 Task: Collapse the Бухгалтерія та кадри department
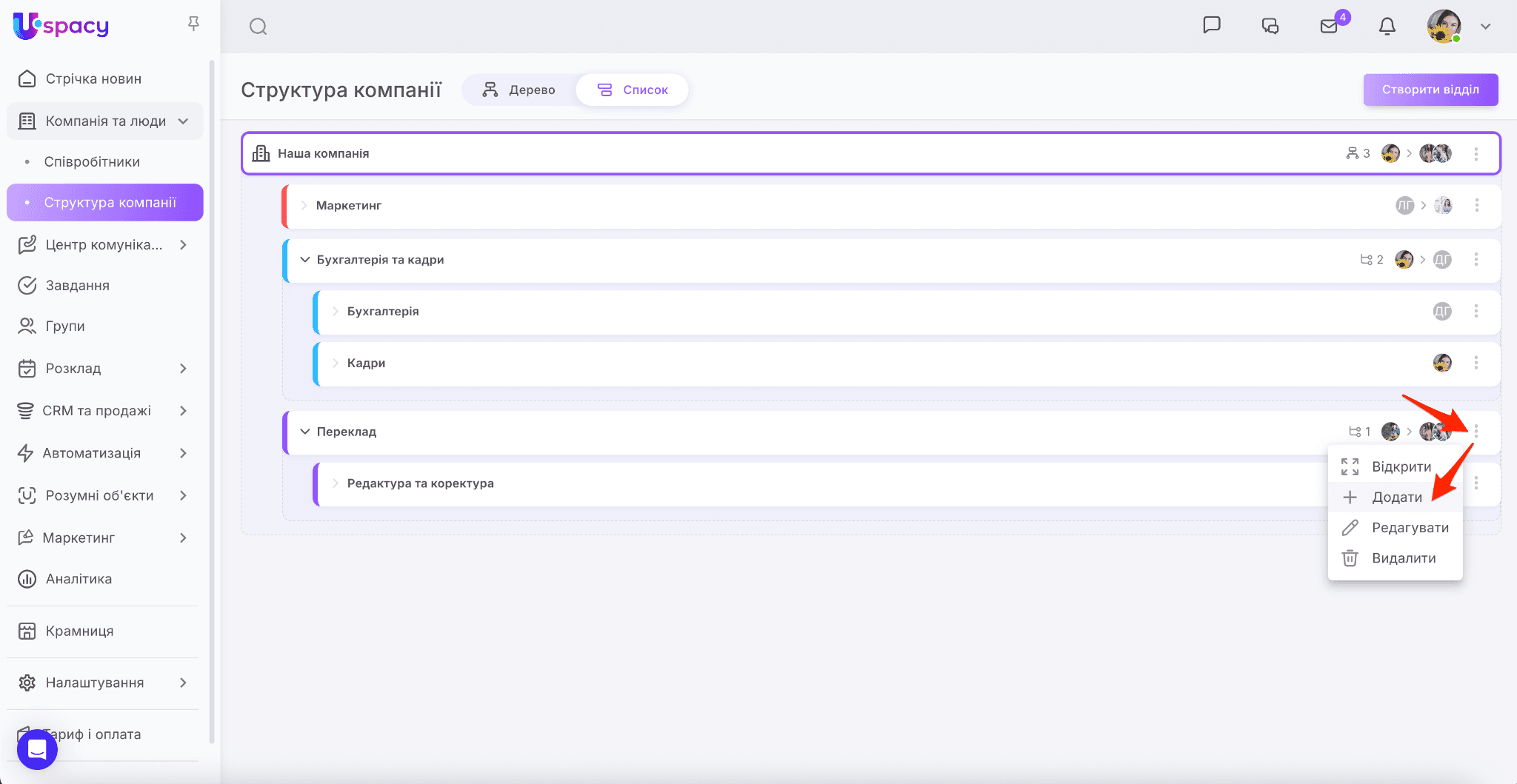304,260
